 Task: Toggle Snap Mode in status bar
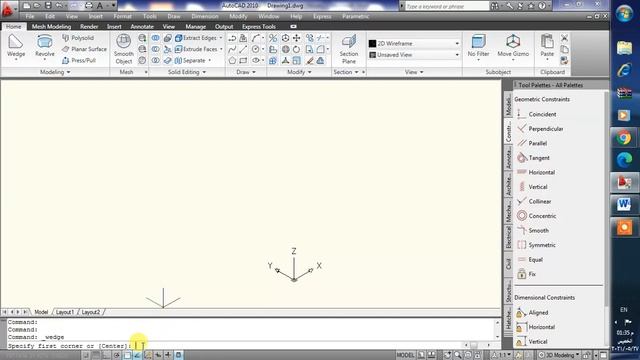tap(86, 355)
